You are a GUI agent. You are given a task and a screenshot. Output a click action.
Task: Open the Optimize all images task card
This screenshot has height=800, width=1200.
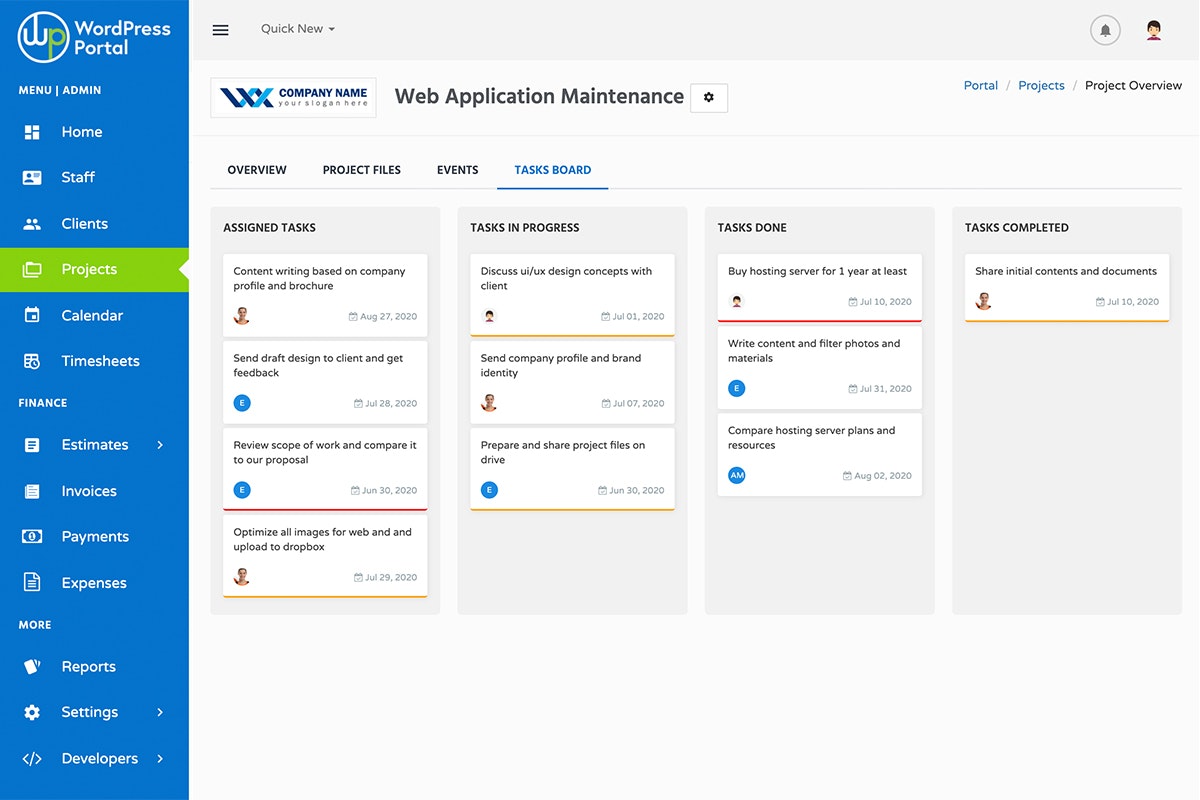click(x=325, y=556)
